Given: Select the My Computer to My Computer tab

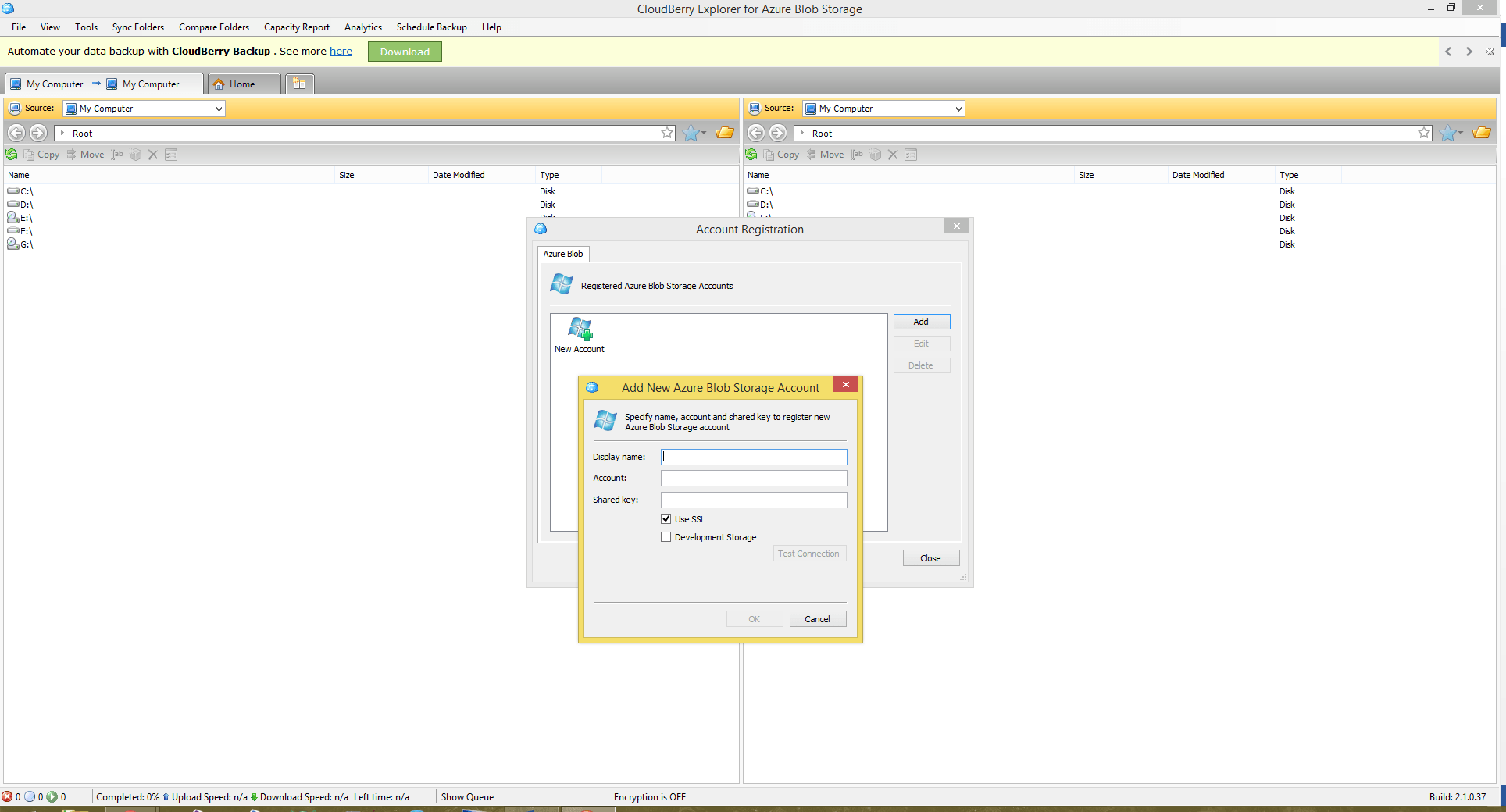Looking at the screenshot, I should click(103, 84).
